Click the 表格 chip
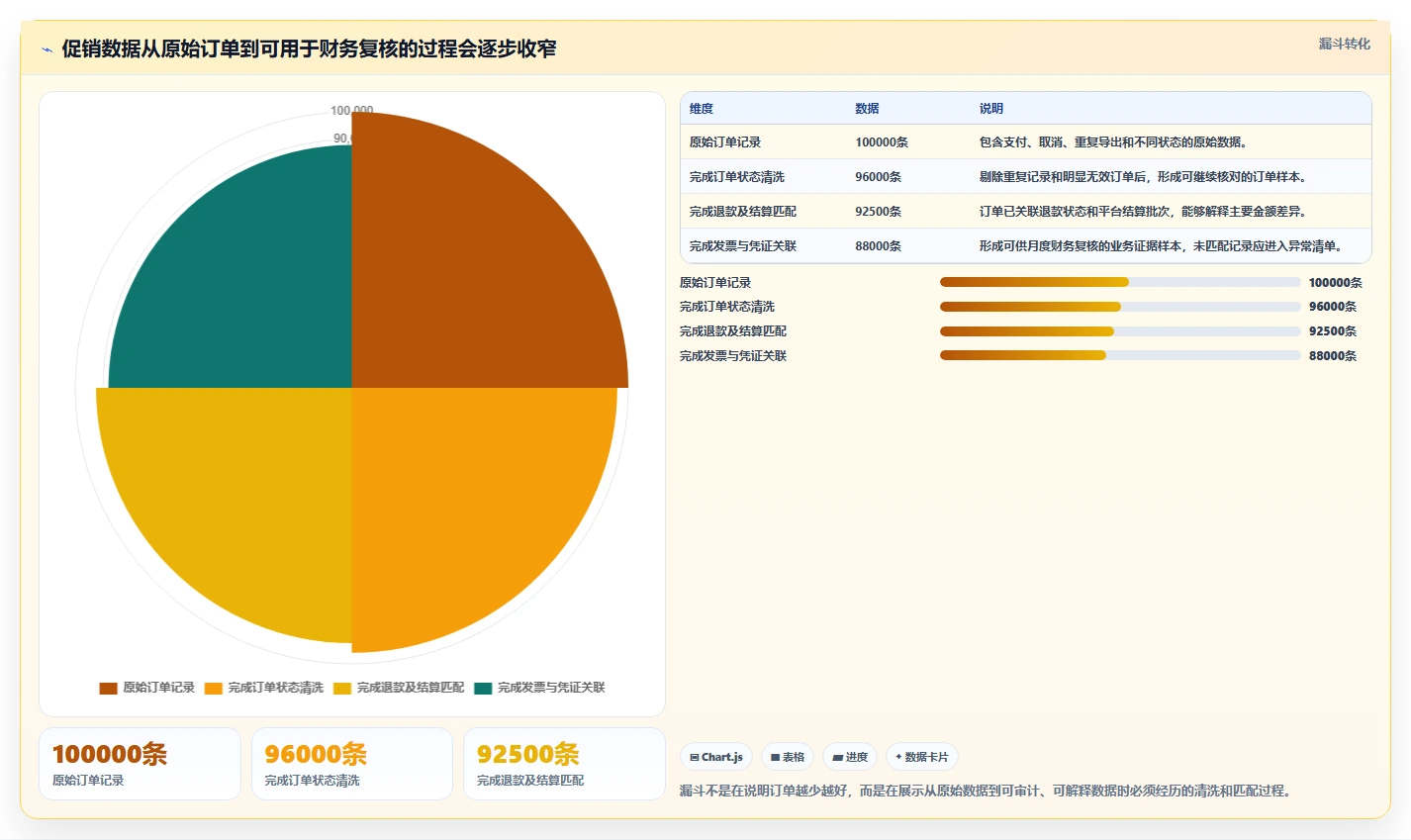1411x840 pixels. 788,757
